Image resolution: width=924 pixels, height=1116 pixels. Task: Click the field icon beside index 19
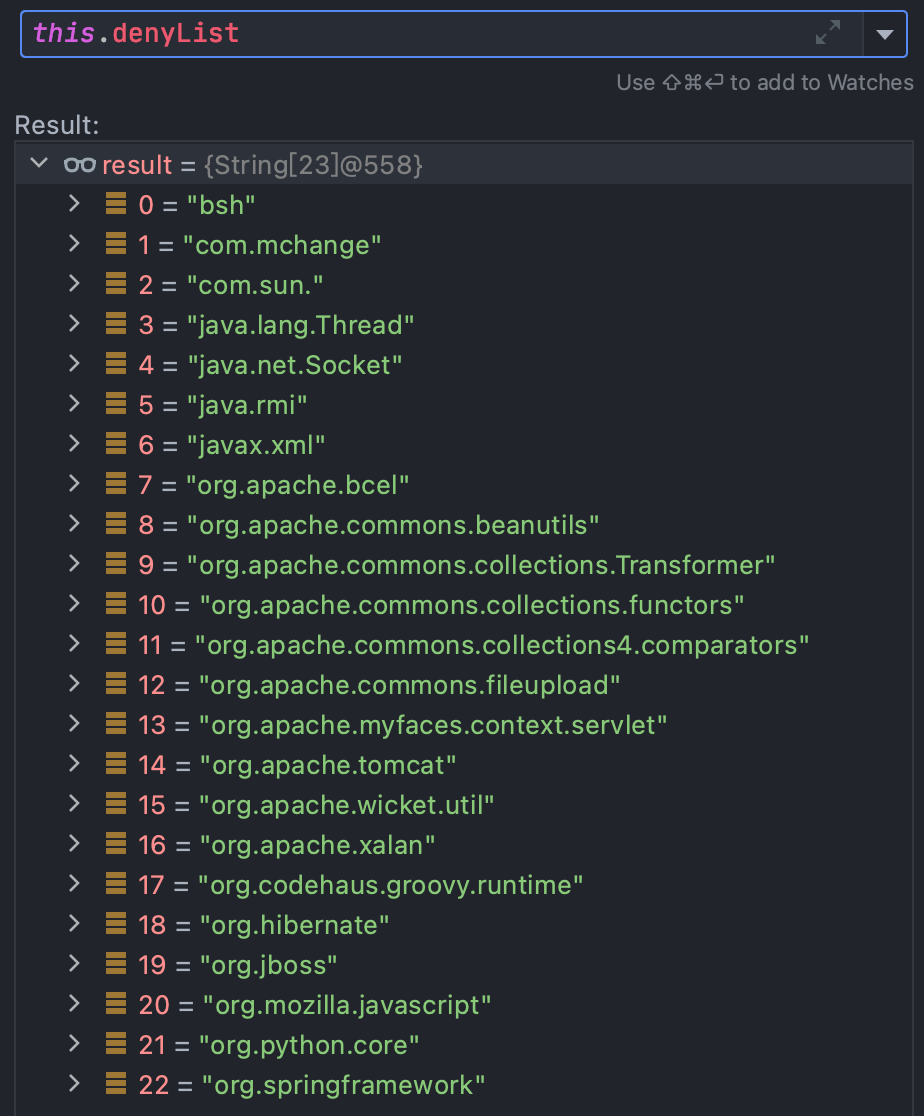click(116, 964)
